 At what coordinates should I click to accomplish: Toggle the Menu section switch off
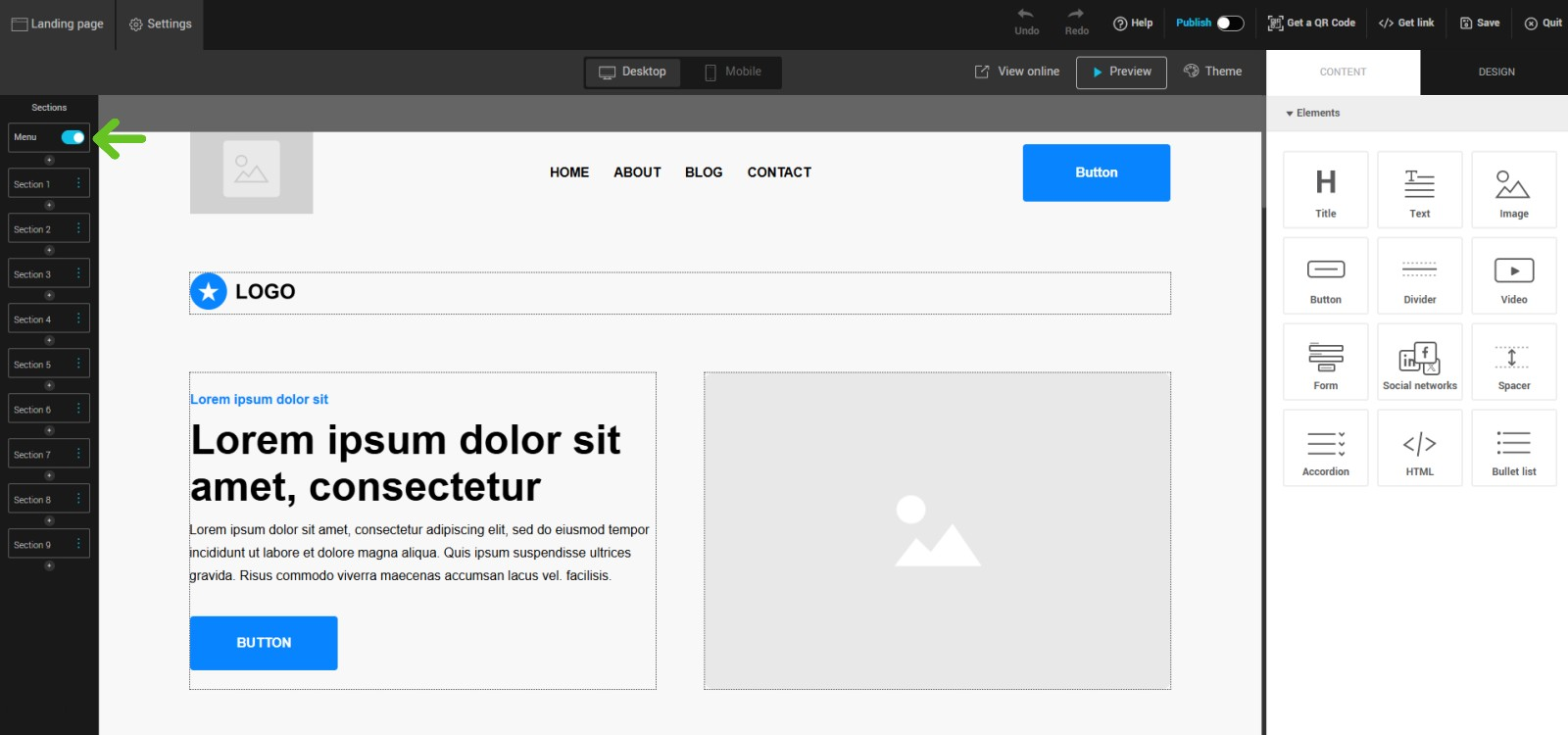(73, 137)
